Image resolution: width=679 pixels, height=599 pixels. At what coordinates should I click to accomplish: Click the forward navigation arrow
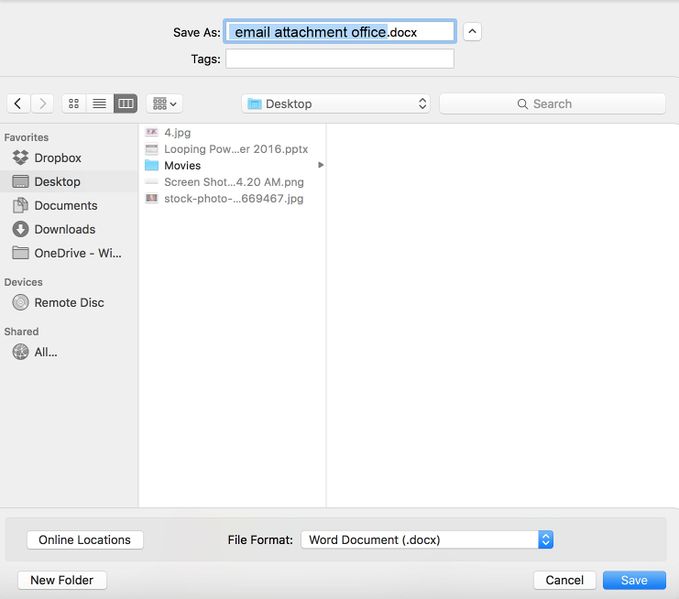click(x=42, y=104)
